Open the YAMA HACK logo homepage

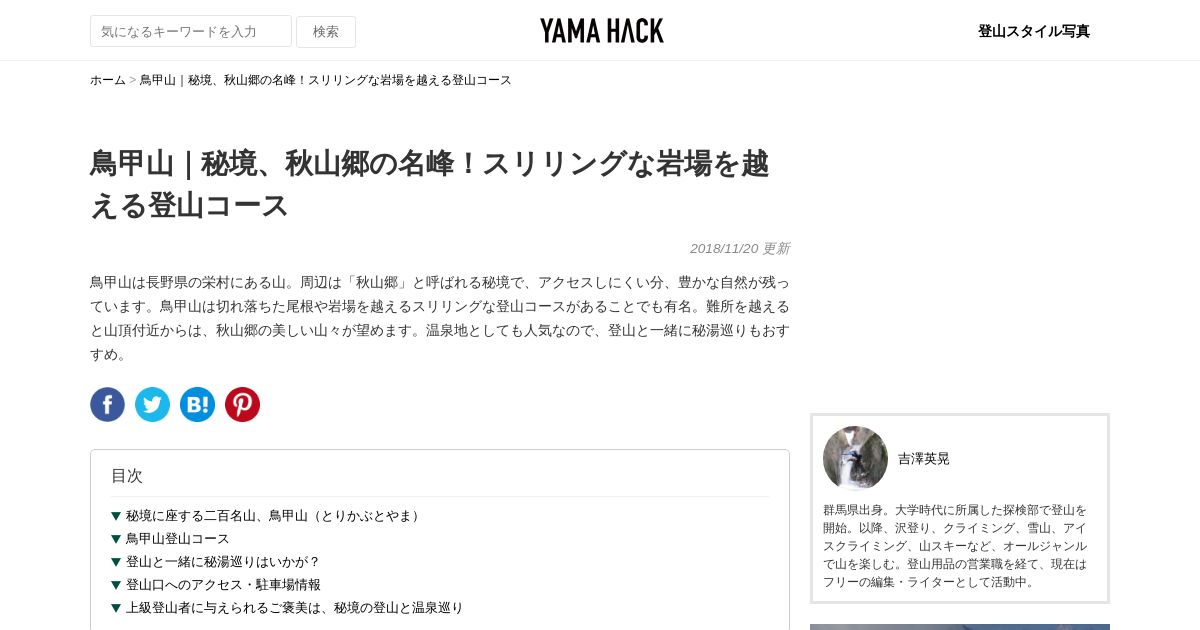[x=601, y=31]
